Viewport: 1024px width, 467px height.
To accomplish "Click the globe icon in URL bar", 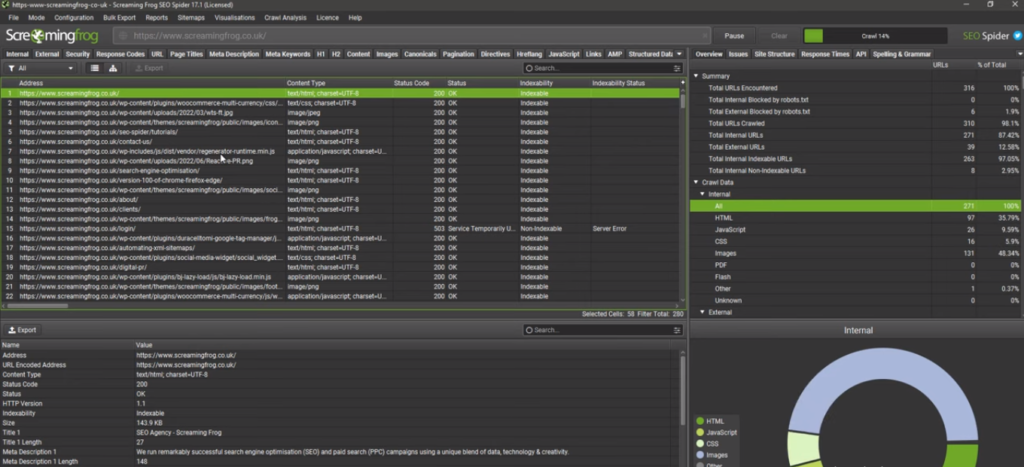I will click(x=123, y=36).
